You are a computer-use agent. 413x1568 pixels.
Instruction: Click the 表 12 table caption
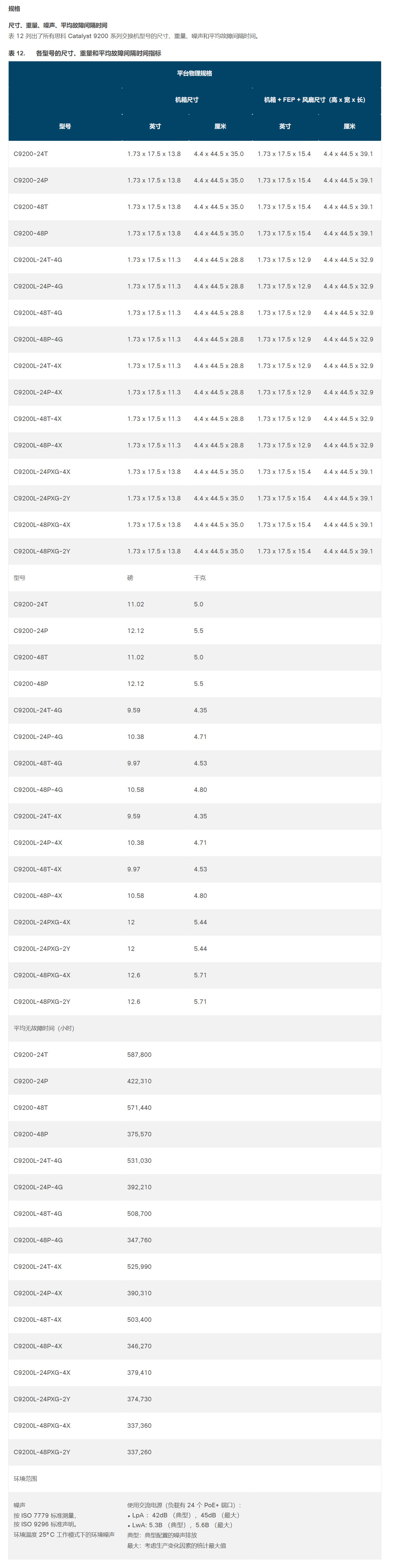pyautogui.click(x=85, y=54)
